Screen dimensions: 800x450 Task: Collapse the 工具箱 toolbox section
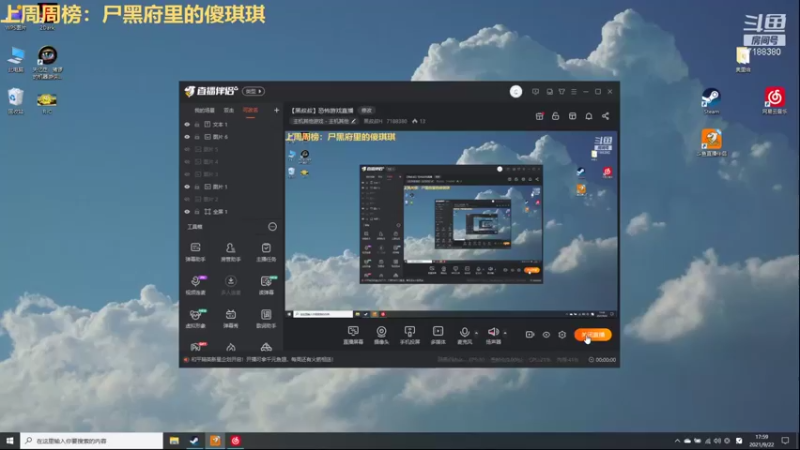(x=272, y=227)
